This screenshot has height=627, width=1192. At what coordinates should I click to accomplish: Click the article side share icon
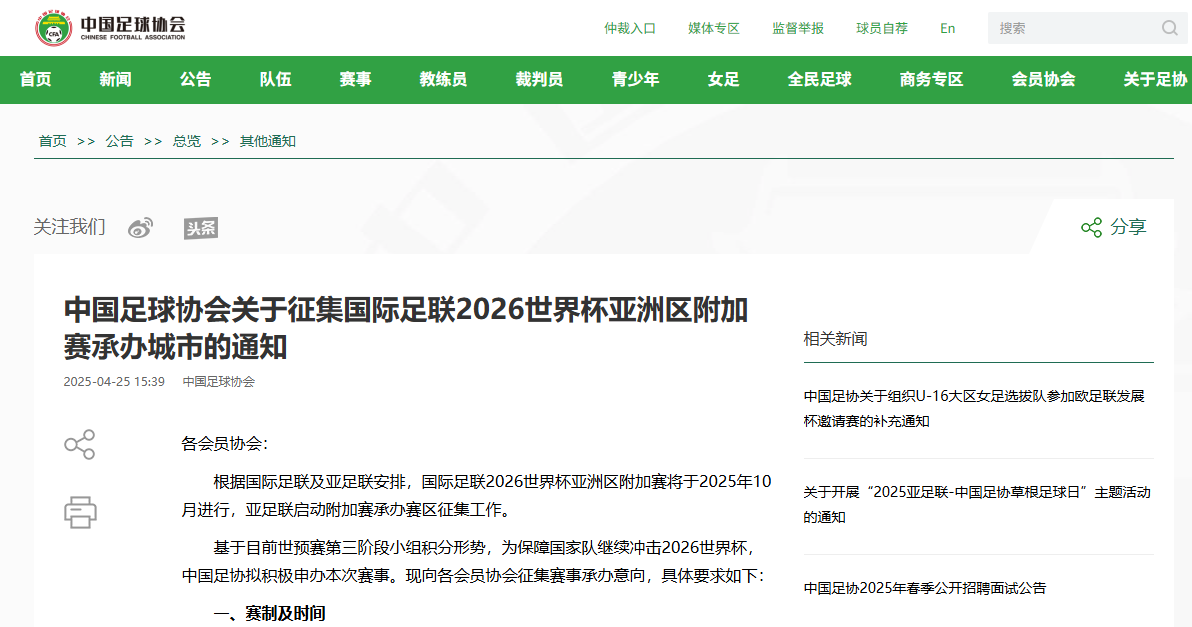point(80,445)
